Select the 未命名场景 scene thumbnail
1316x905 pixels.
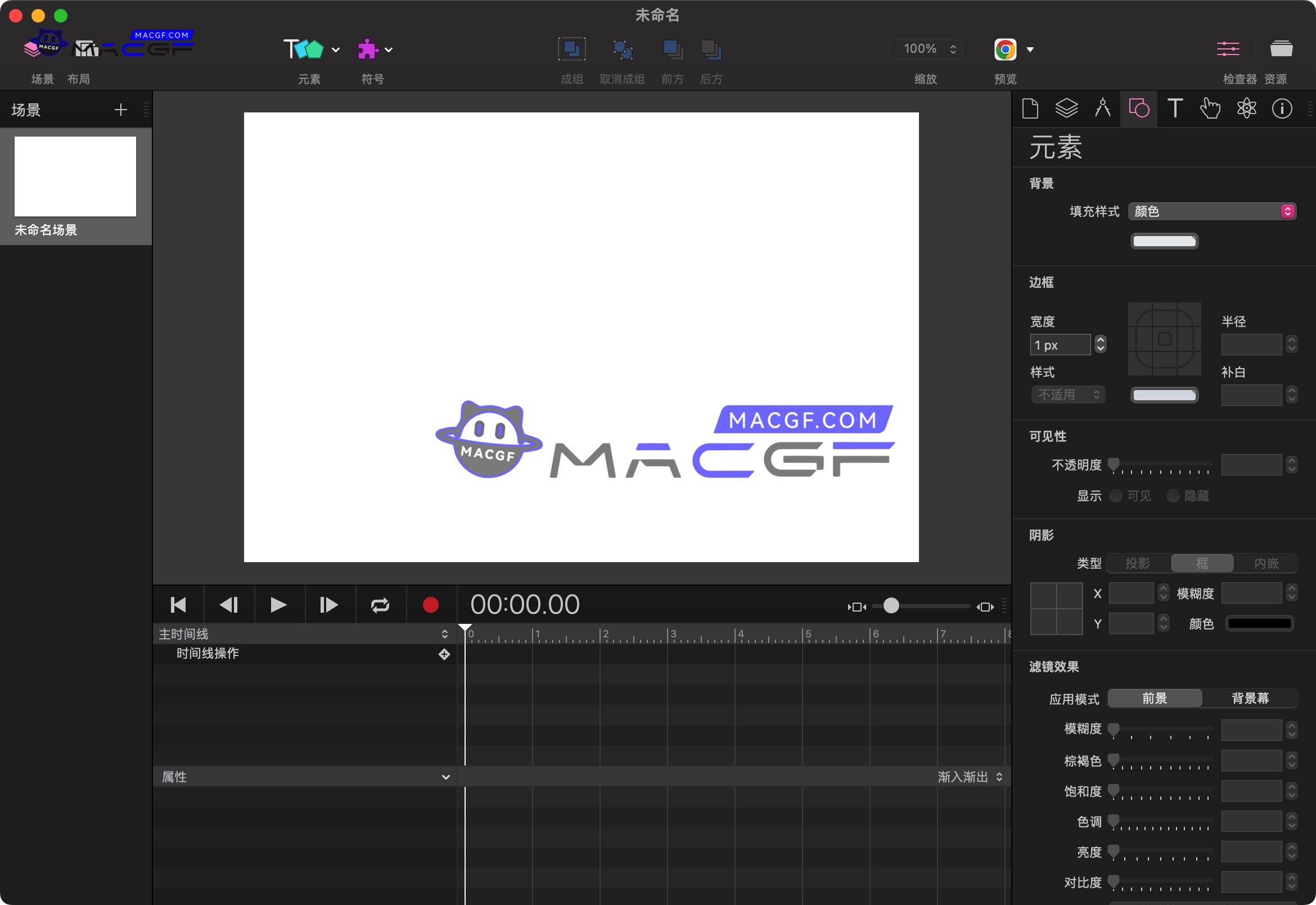coord(75,177)
